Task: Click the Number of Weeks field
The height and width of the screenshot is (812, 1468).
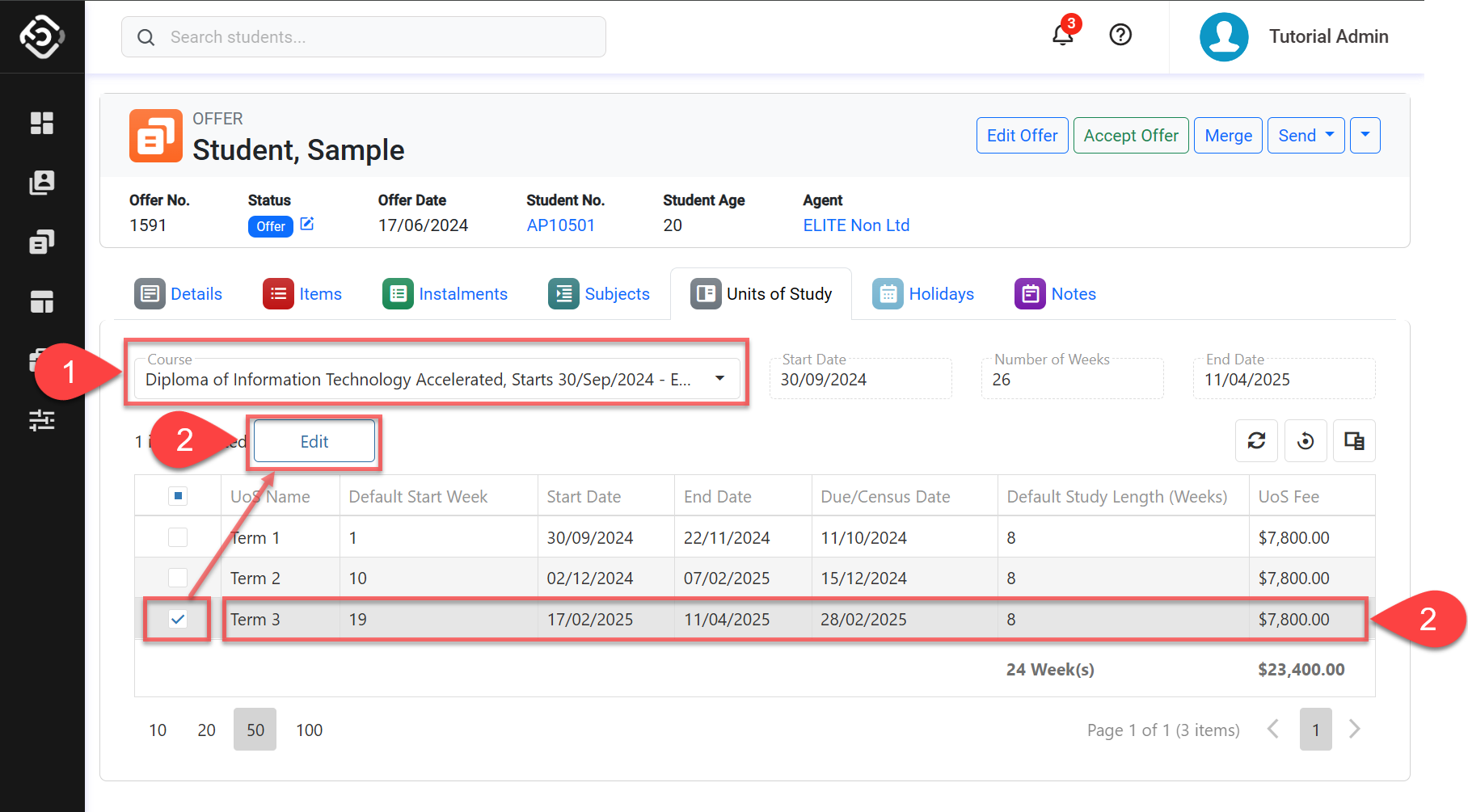Action: [1073, 379]
